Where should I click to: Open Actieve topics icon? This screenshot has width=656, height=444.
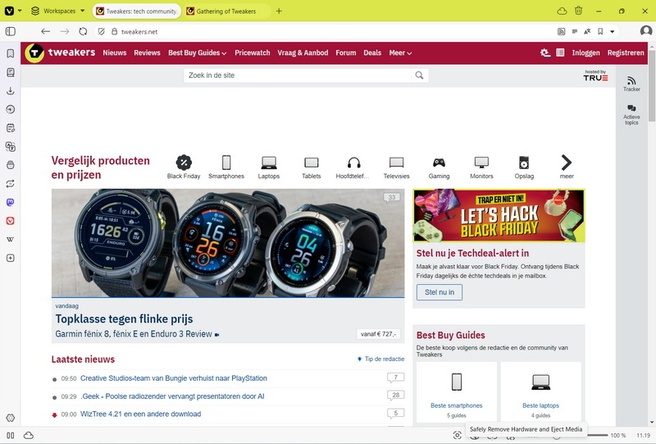coord(631,114)
